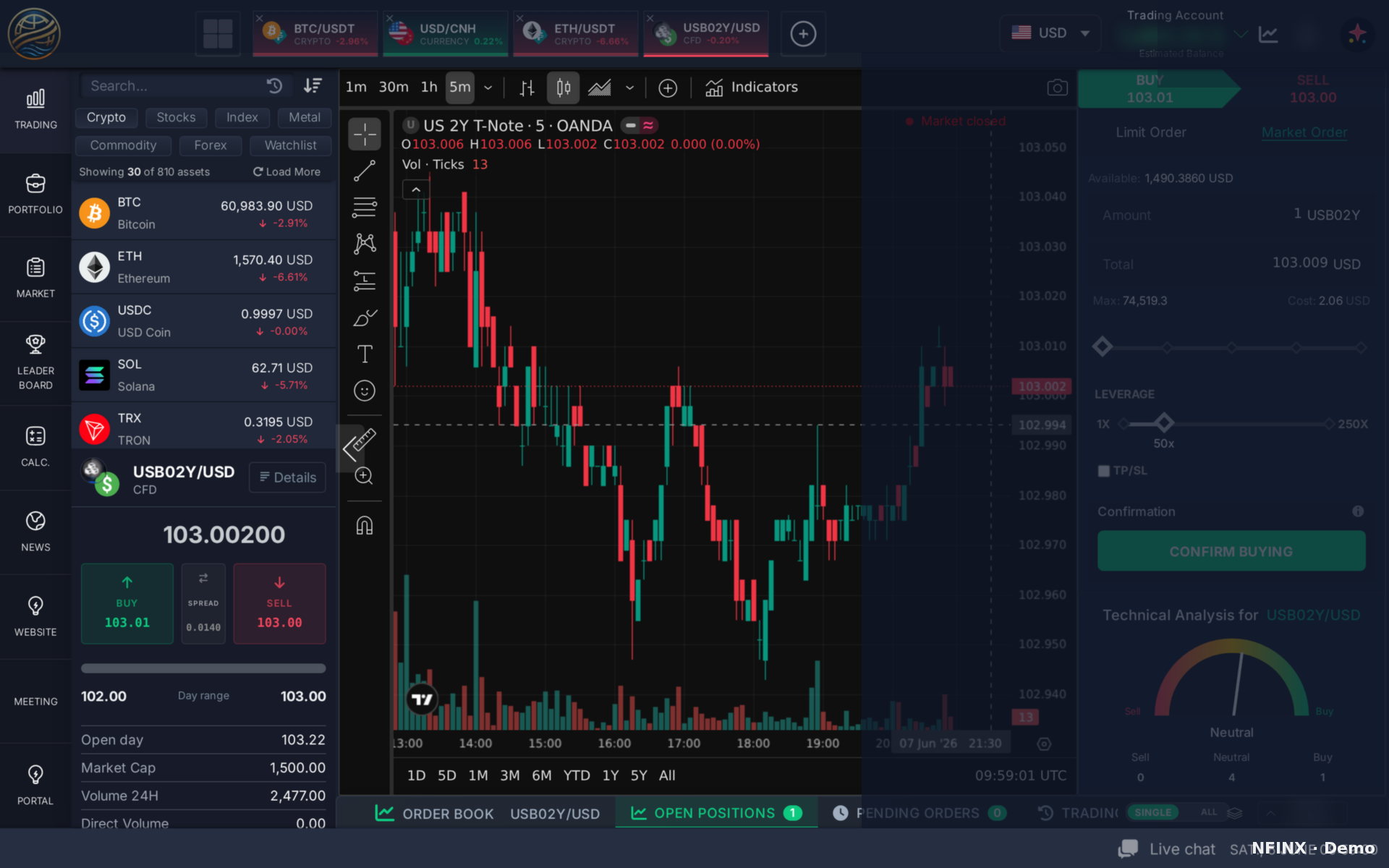
Task: Click the search history icon
Action: [274, 86]
